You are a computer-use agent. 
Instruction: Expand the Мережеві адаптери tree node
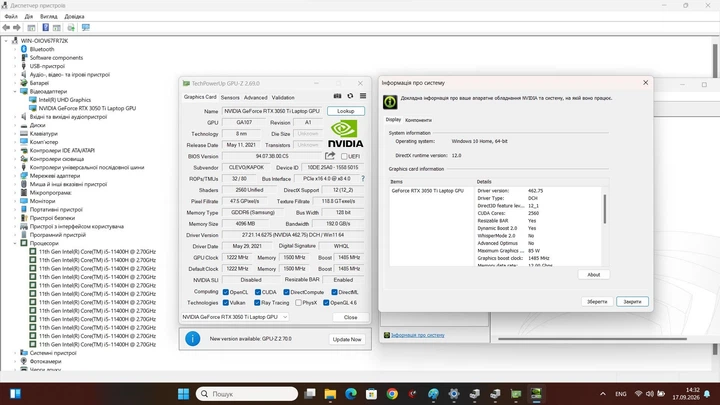(15, 176)
